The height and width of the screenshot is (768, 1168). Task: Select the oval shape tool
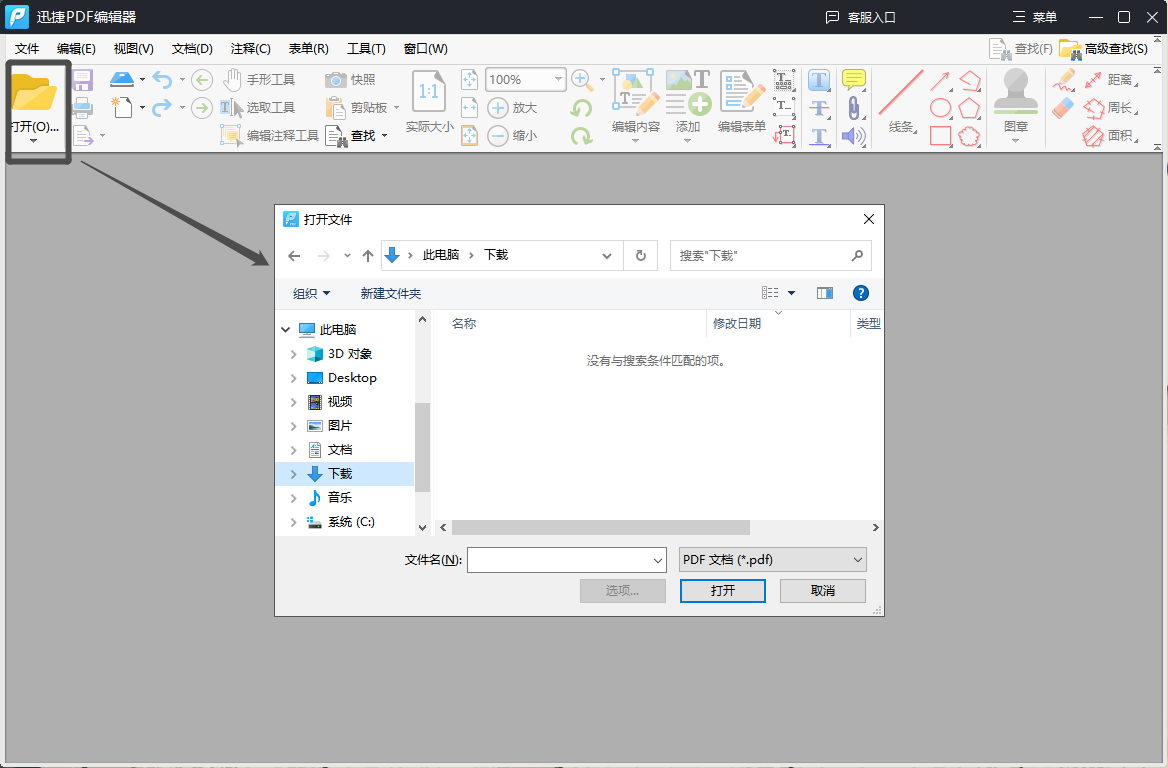point(941,108)
